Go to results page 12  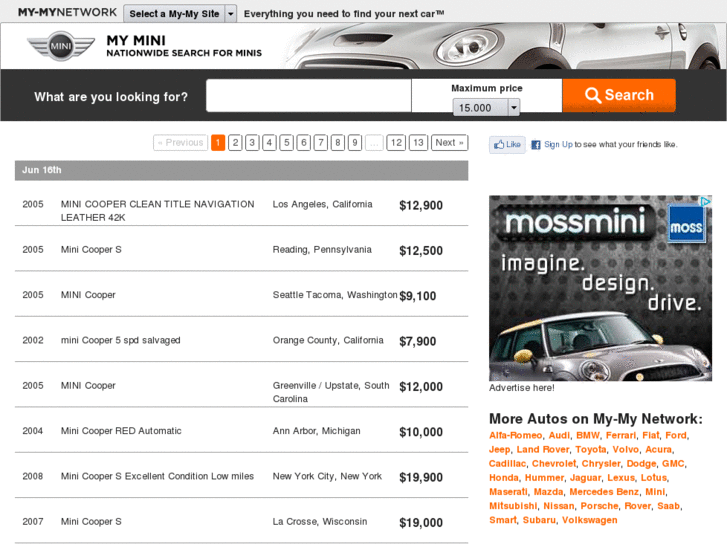(x=396, y=143)
